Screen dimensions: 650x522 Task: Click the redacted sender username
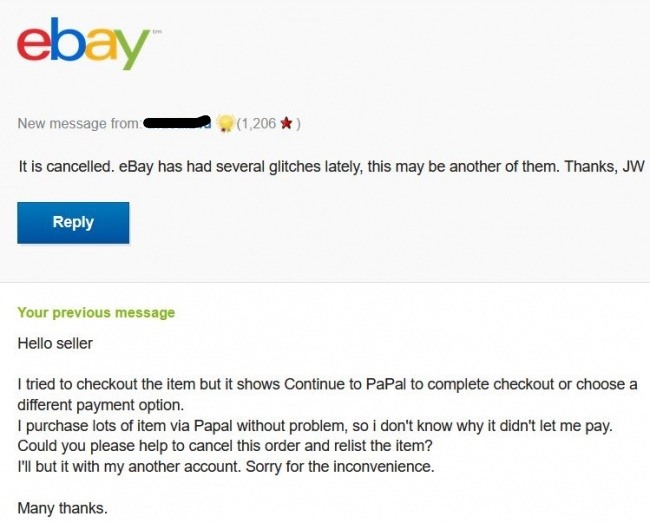tap(177, 121)
